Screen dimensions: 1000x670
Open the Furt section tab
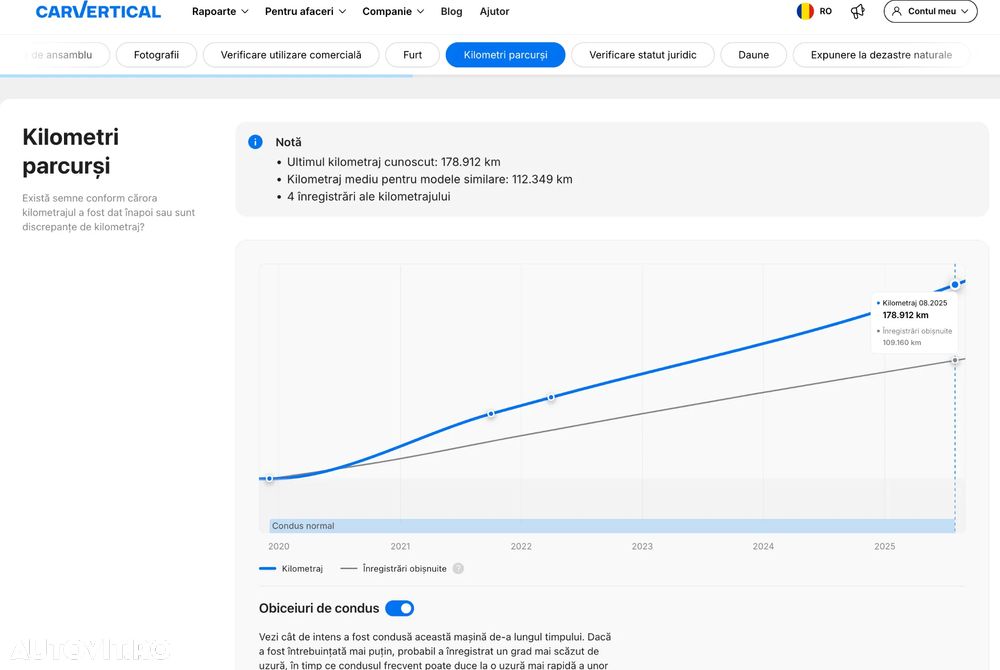point(412,55)
